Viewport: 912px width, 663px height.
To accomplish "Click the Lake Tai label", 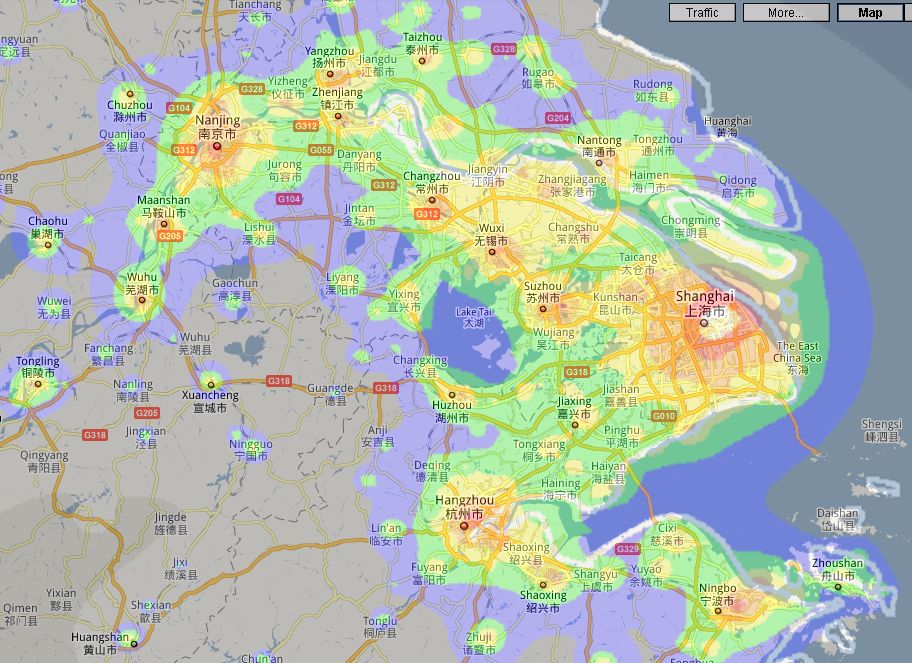I will point(473,317).
